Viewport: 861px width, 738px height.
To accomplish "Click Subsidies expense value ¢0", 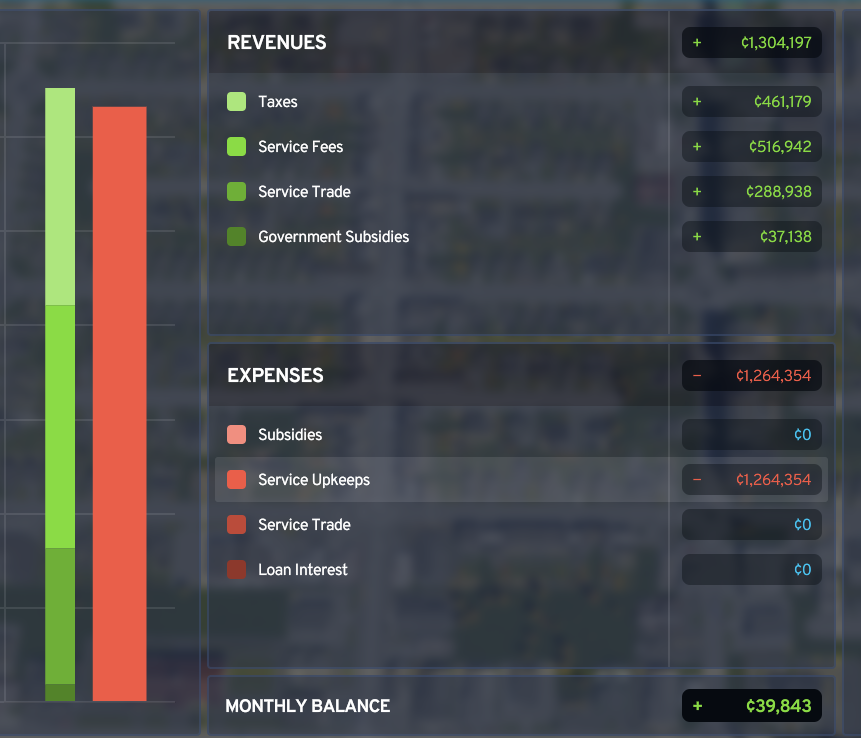I will click(752, 434).
